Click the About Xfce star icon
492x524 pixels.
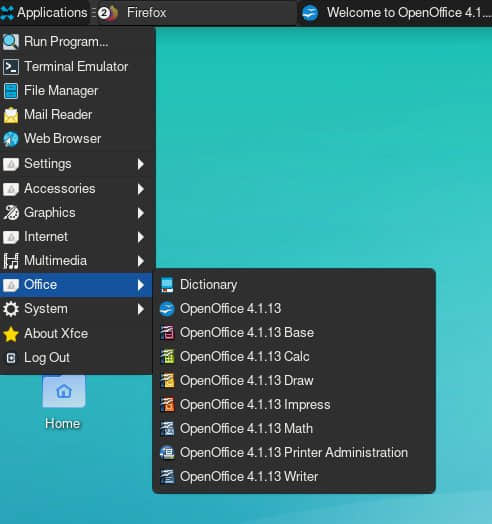coord(11,334)
